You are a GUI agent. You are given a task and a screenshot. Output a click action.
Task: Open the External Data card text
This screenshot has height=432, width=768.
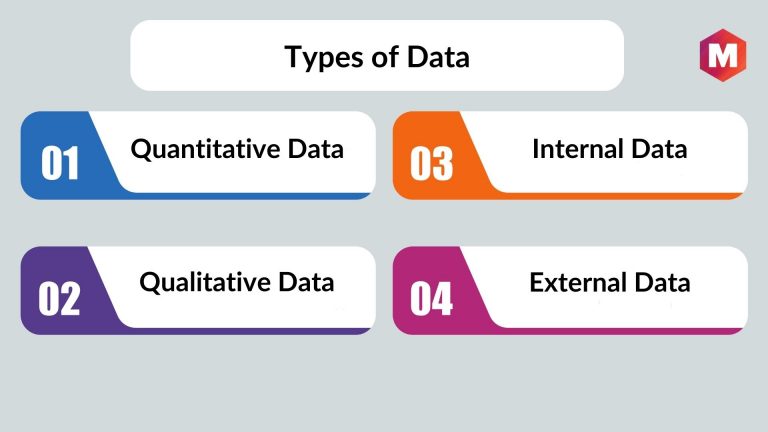[x=610, y=283]
